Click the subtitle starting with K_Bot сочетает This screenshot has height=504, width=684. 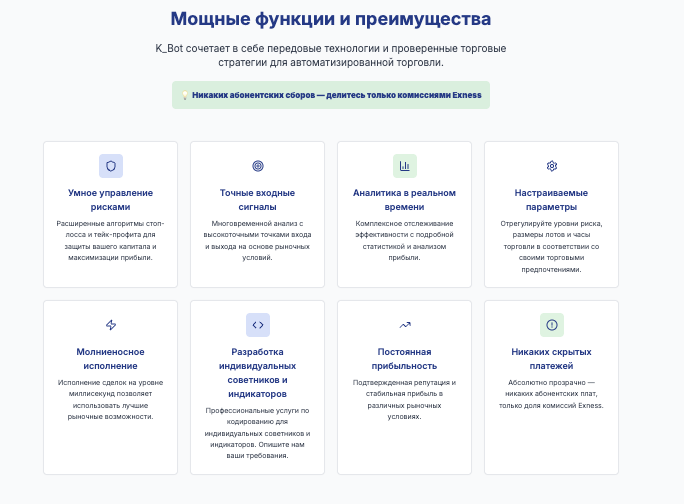click(x=331, y=55)
